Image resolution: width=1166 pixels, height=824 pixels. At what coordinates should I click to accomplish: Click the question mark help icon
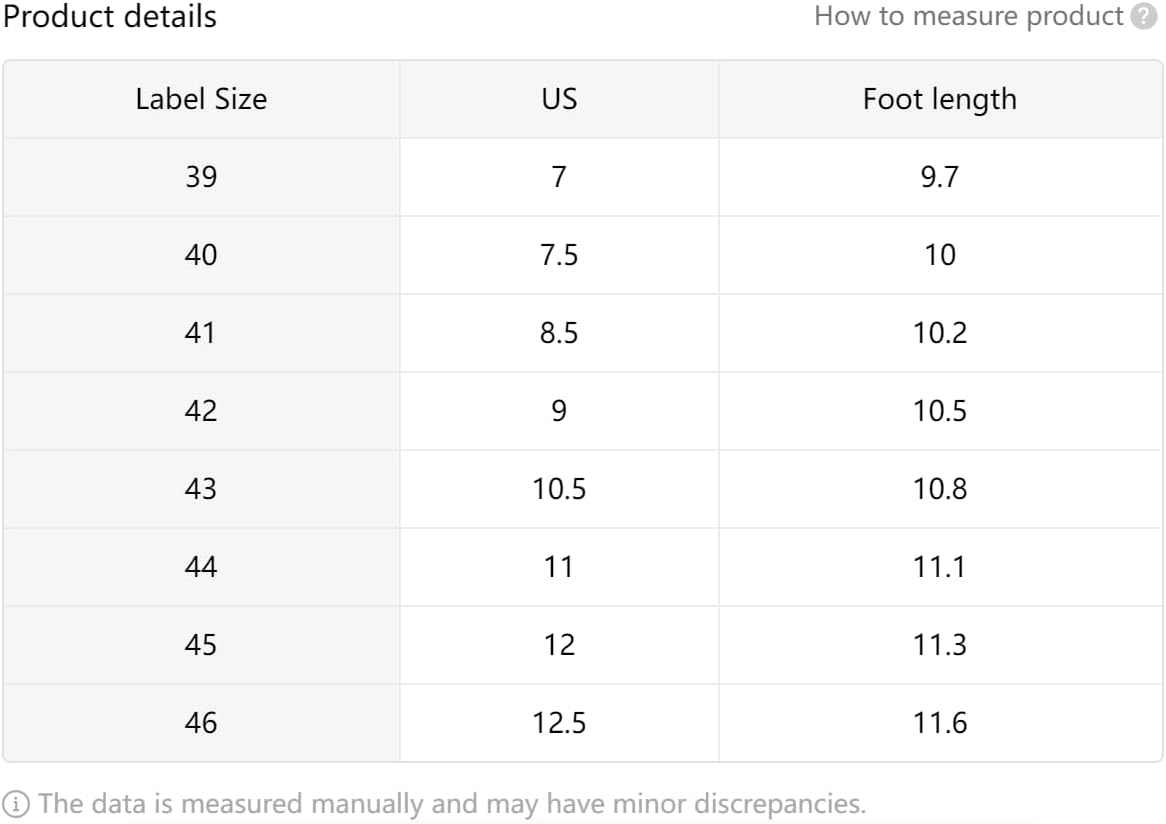(x=1143, y=17)
